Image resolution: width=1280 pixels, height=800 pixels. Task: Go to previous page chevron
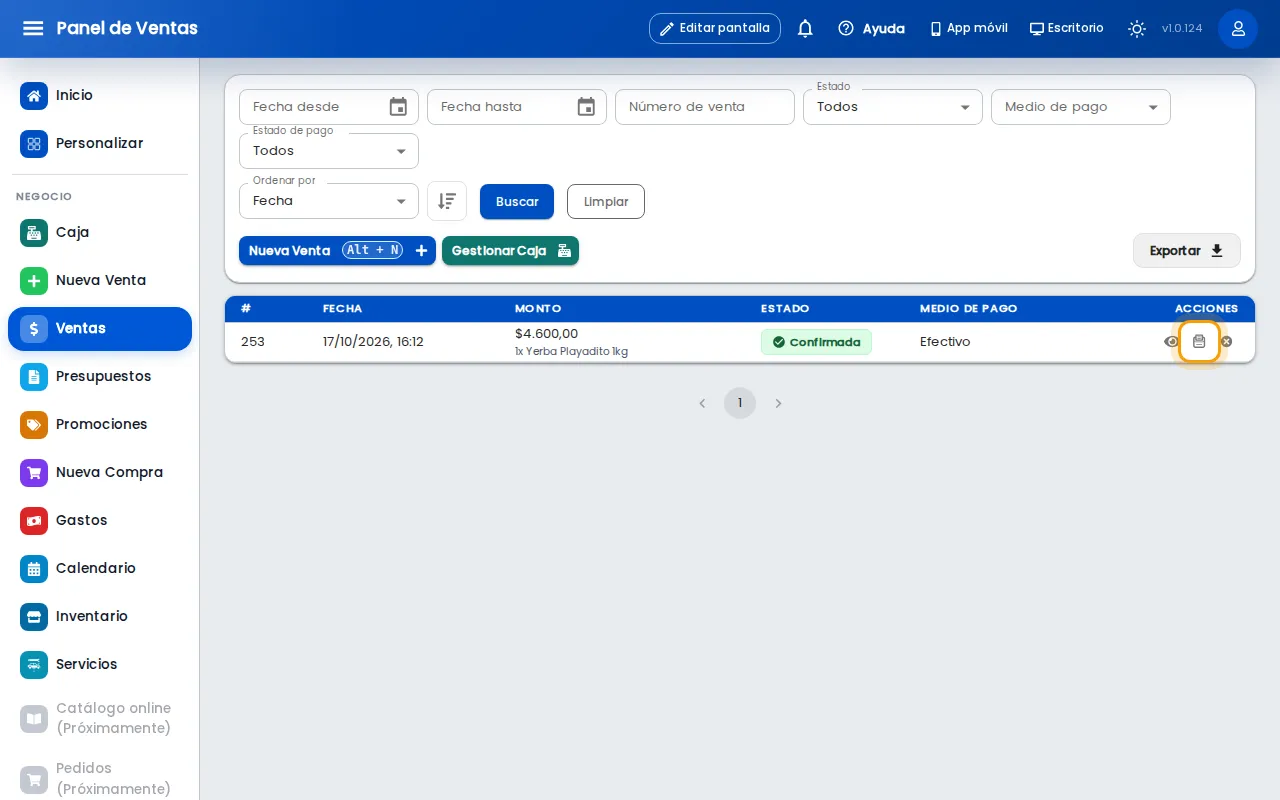[x=702, y=403]
